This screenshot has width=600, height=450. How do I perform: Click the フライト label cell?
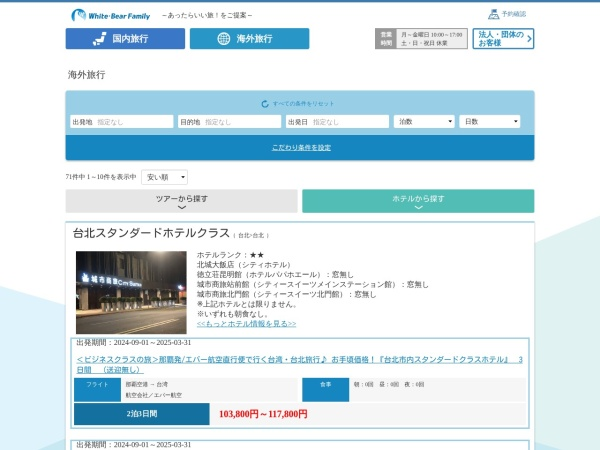(x=97, y=390)
